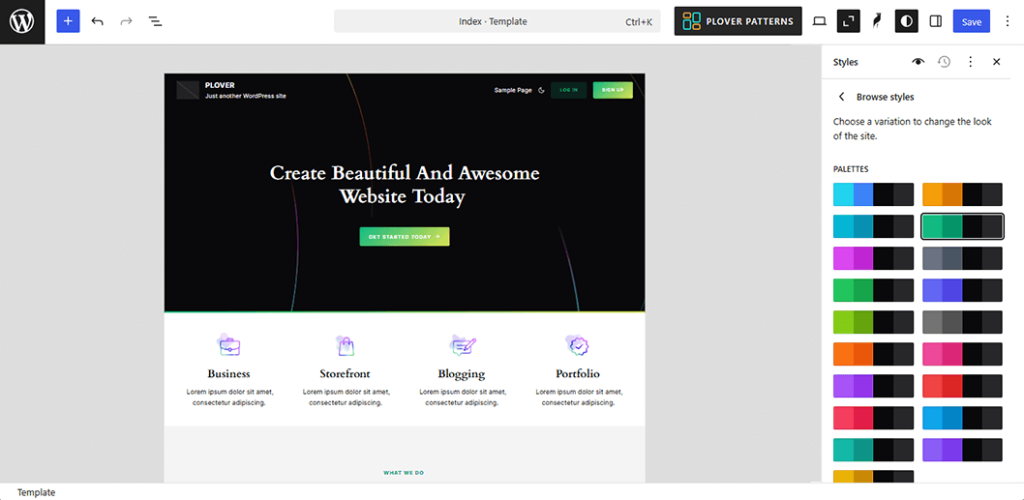
Task: Open the WordPress logo menu
Action: pyautogui.click(x=22, y=21)
